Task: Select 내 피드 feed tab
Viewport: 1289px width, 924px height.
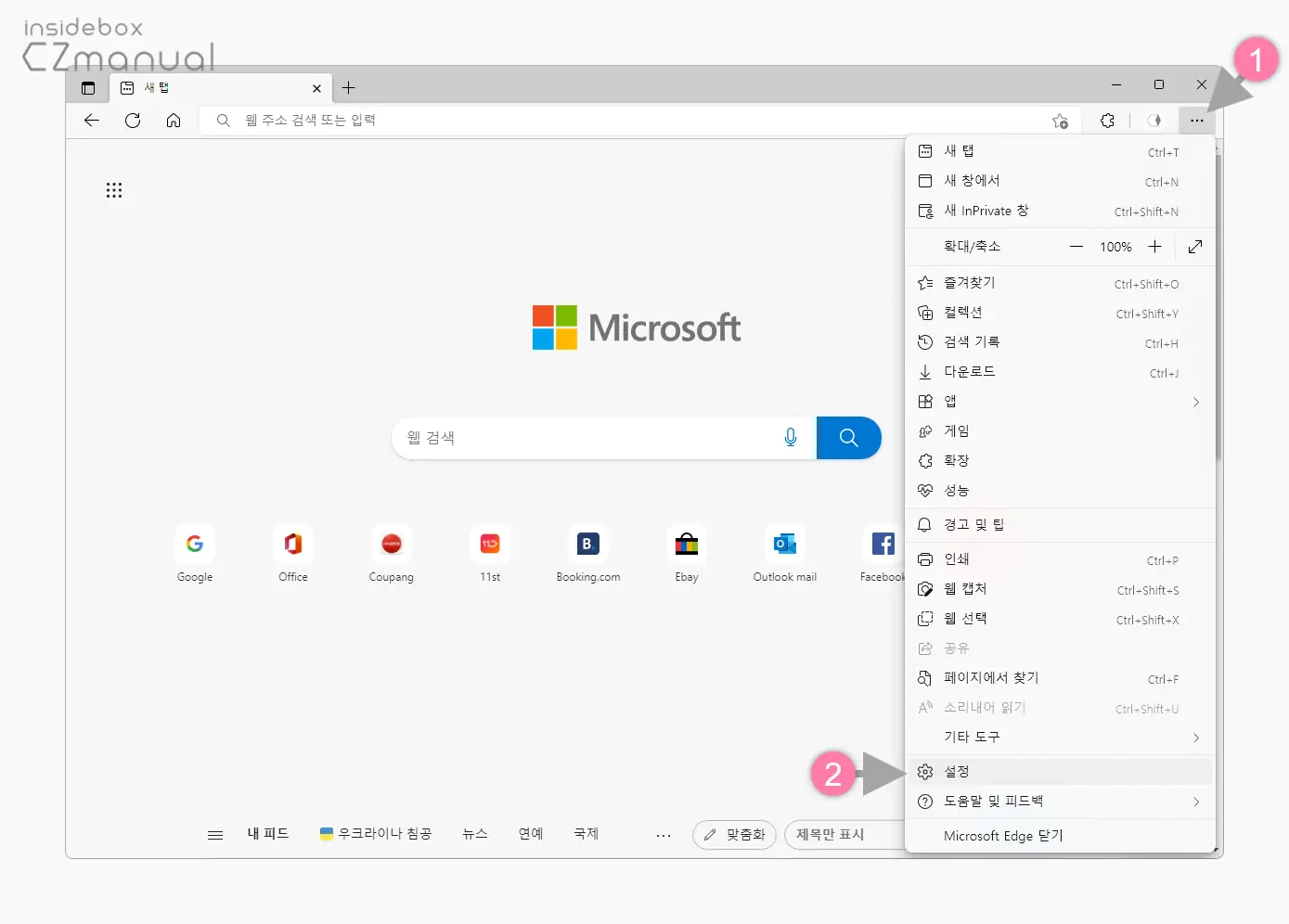Action: point(268,834)
